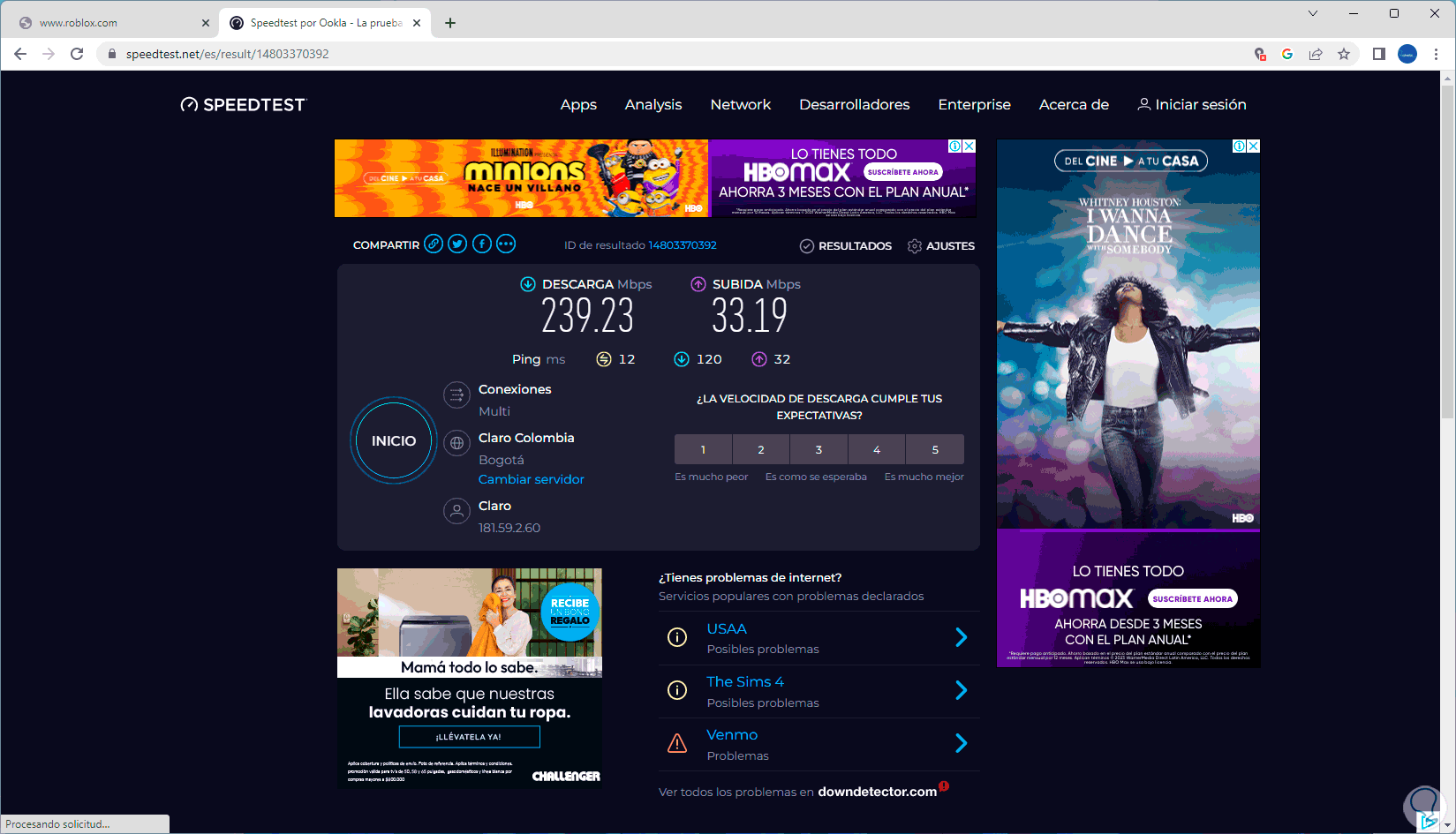
Task: Expand the USAA problems chevron
Action: (x=962, y=637)
